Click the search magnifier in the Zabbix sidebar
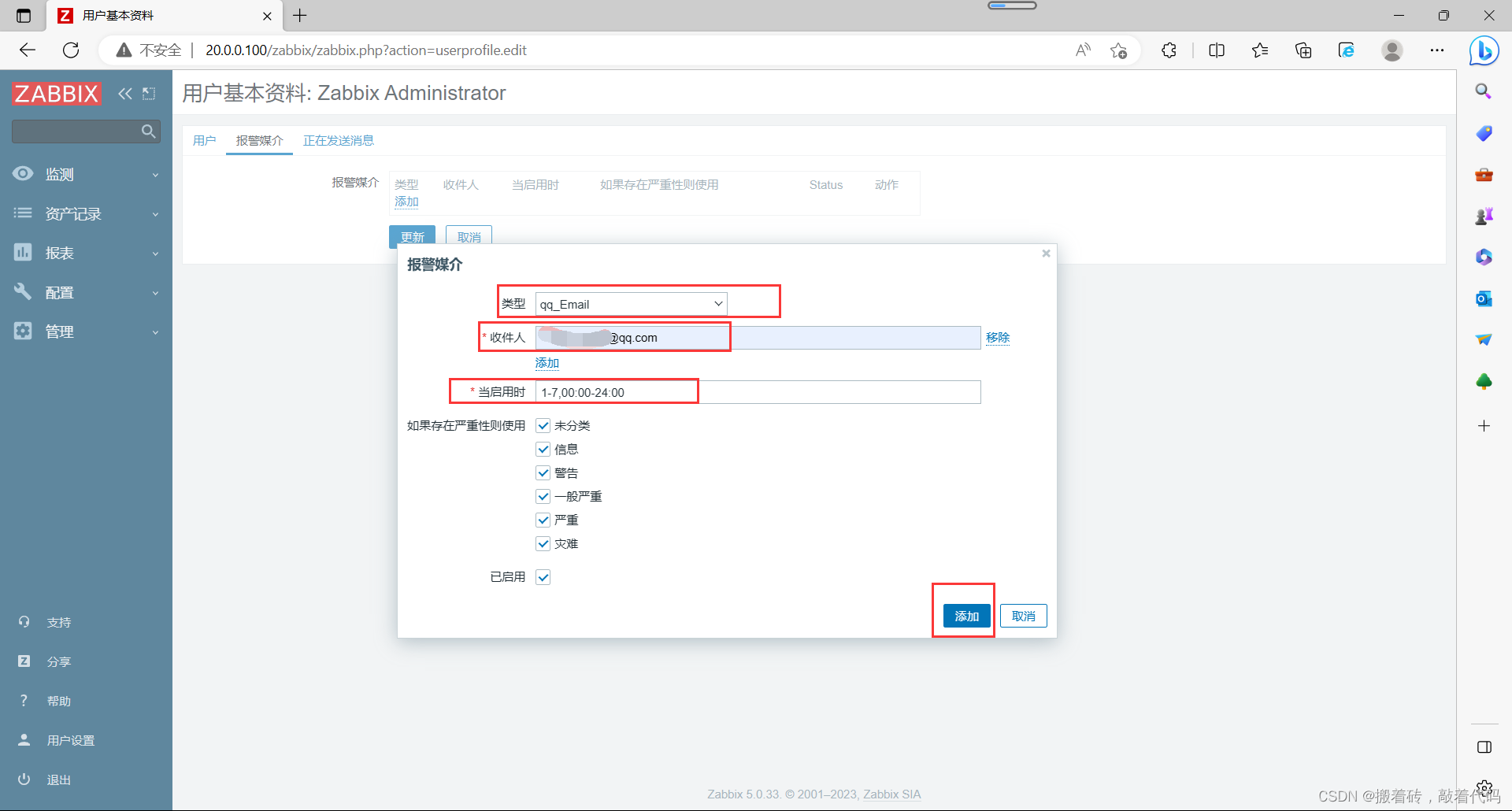Viewport: 1512px width, 811px height. [148, 131]
